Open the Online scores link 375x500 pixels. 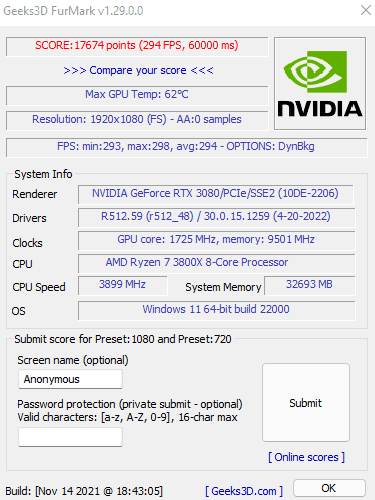click(306, 457)
